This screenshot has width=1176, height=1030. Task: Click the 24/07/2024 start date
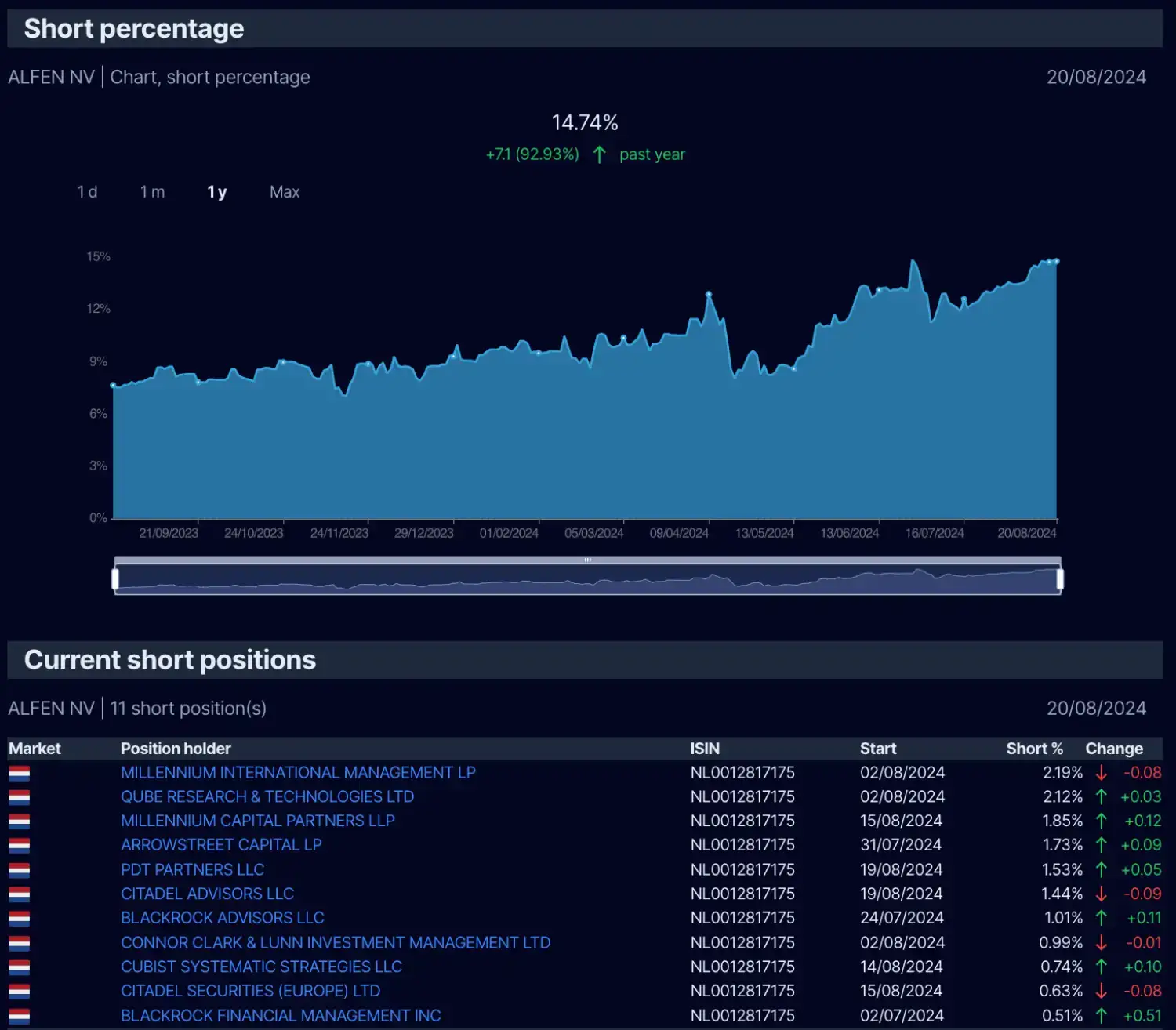902,918
